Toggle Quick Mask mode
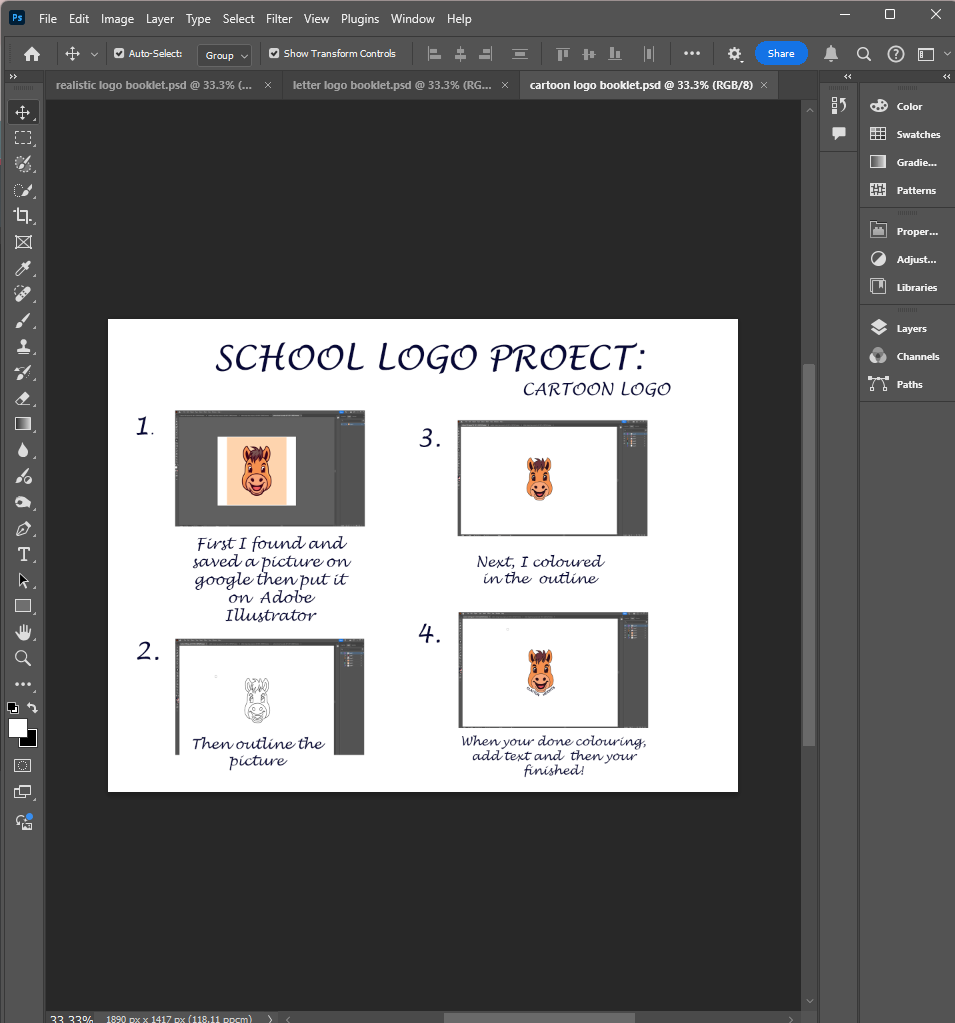This screenshot has width=955, height=1023. (23, 765)
